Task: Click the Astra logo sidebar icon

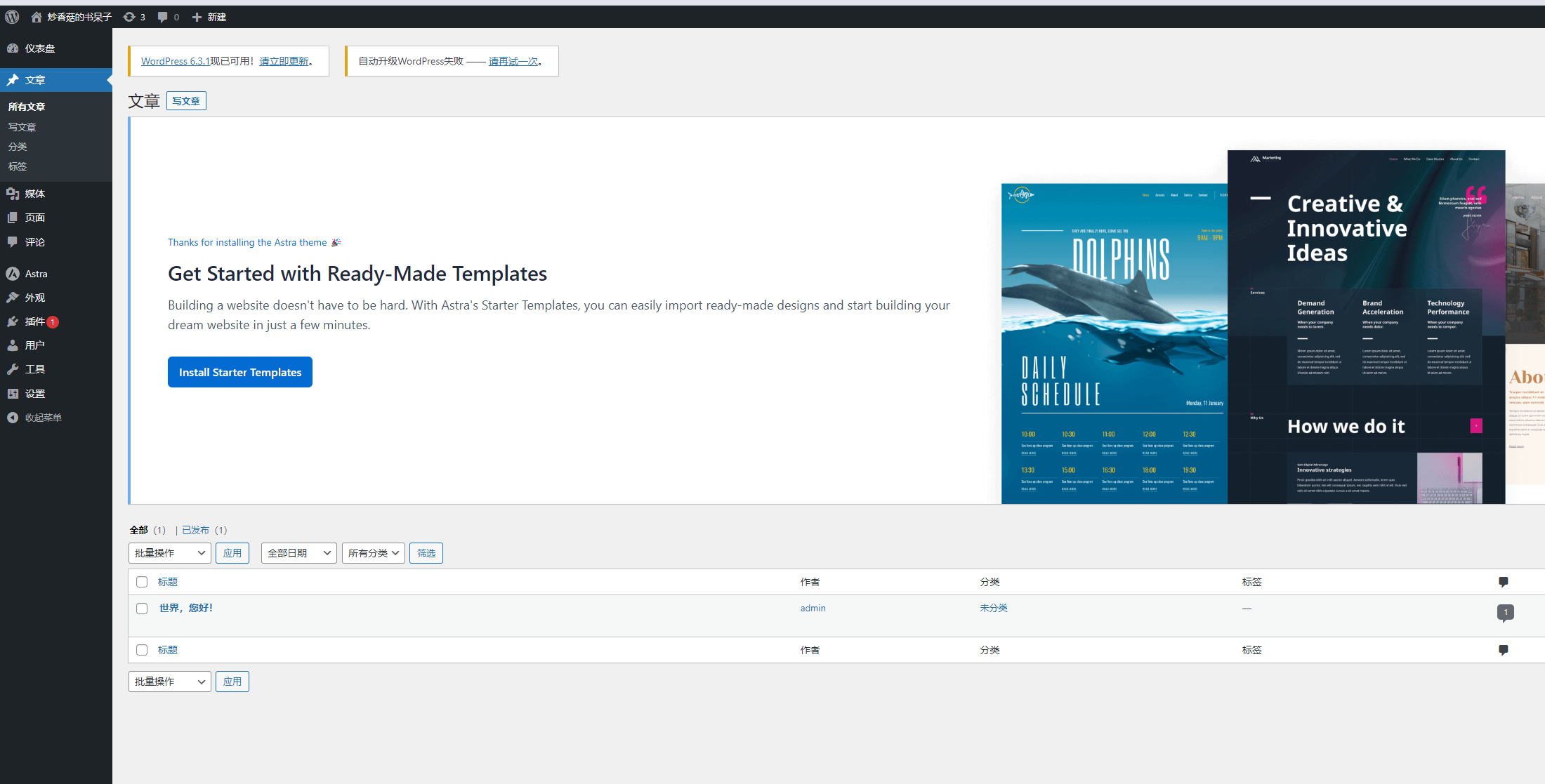Action: (x=13, y=274)
